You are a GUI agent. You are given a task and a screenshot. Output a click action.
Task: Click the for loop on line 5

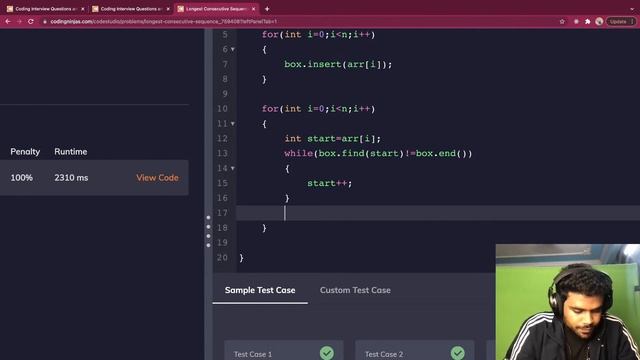coord(318,35)
